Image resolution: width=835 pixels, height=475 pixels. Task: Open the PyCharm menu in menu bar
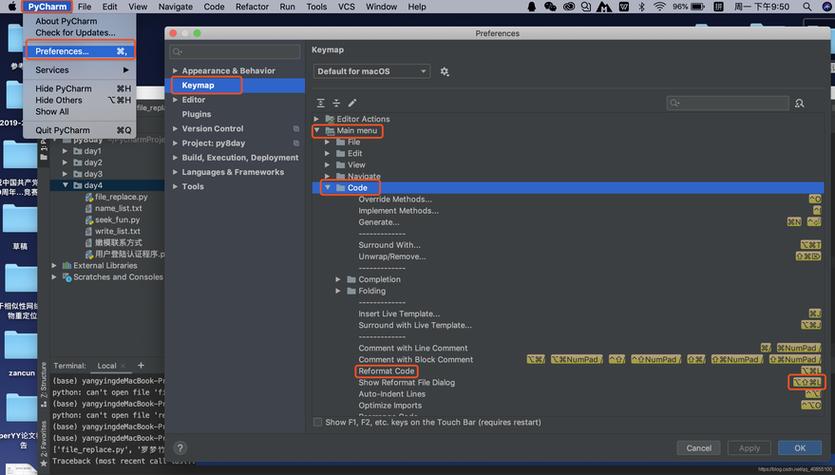pyautogui.click(x=47, y=6)
